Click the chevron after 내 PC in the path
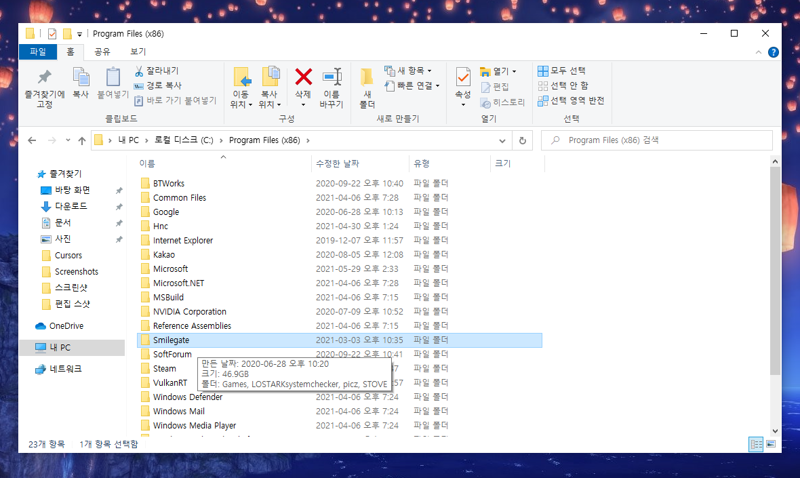 [x=146, y=140]
